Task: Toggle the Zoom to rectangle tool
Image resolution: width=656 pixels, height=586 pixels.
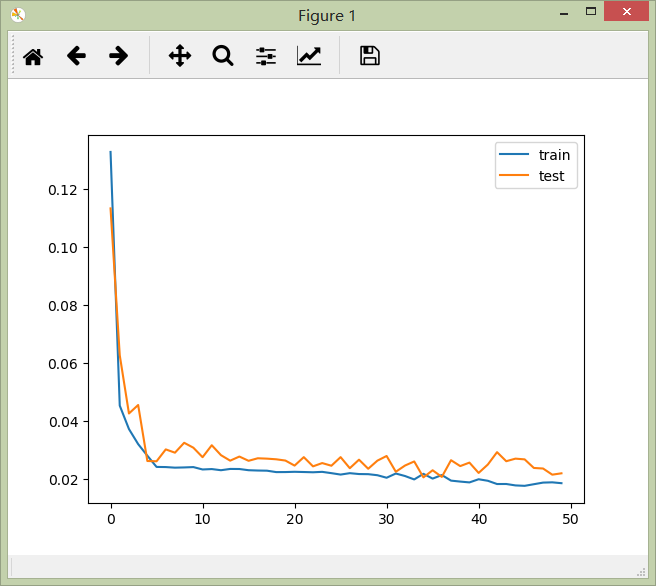Action: click(x=223, y=56)
